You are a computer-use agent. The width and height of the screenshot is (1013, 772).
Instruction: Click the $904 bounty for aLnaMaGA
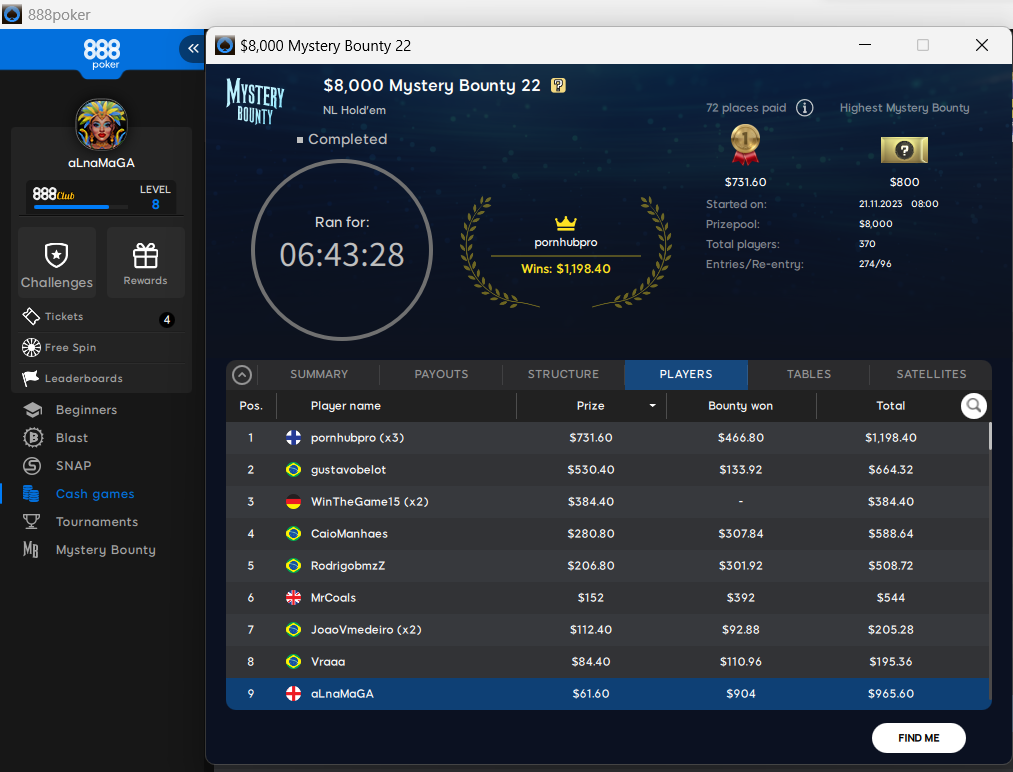[x=740, y=694]
